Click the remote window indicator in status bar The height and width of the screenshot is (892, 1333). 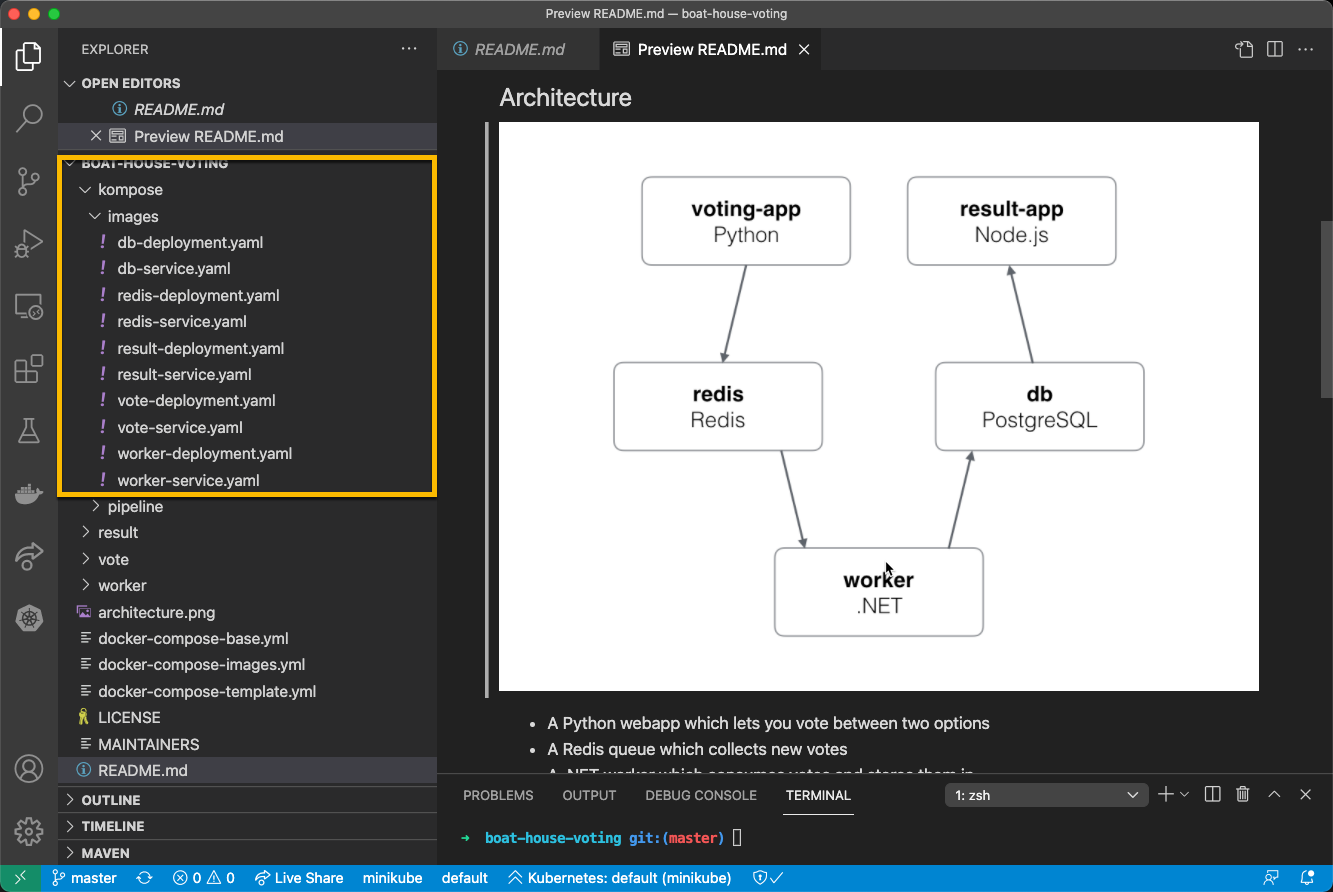(x=20, y=878)
